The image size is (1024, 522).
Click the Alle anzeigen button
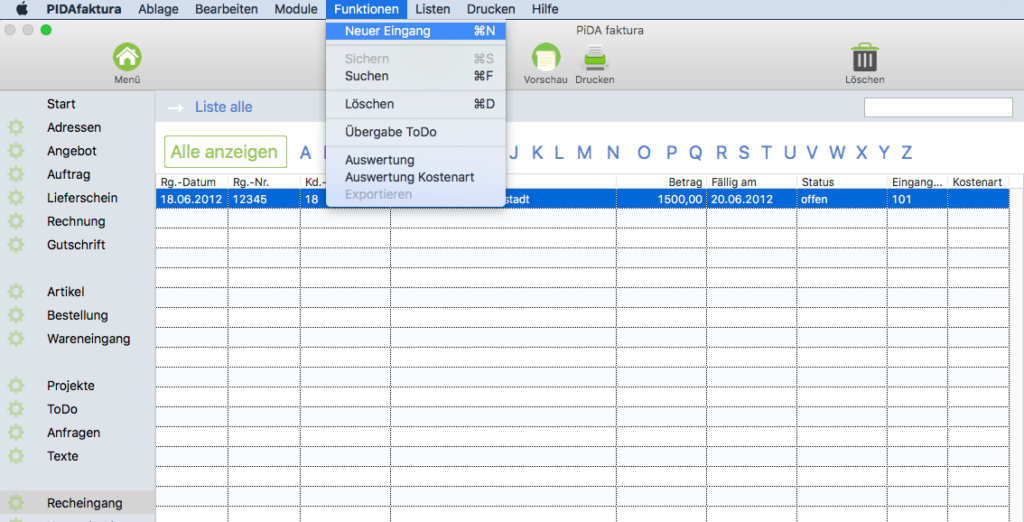coord(225,152)
